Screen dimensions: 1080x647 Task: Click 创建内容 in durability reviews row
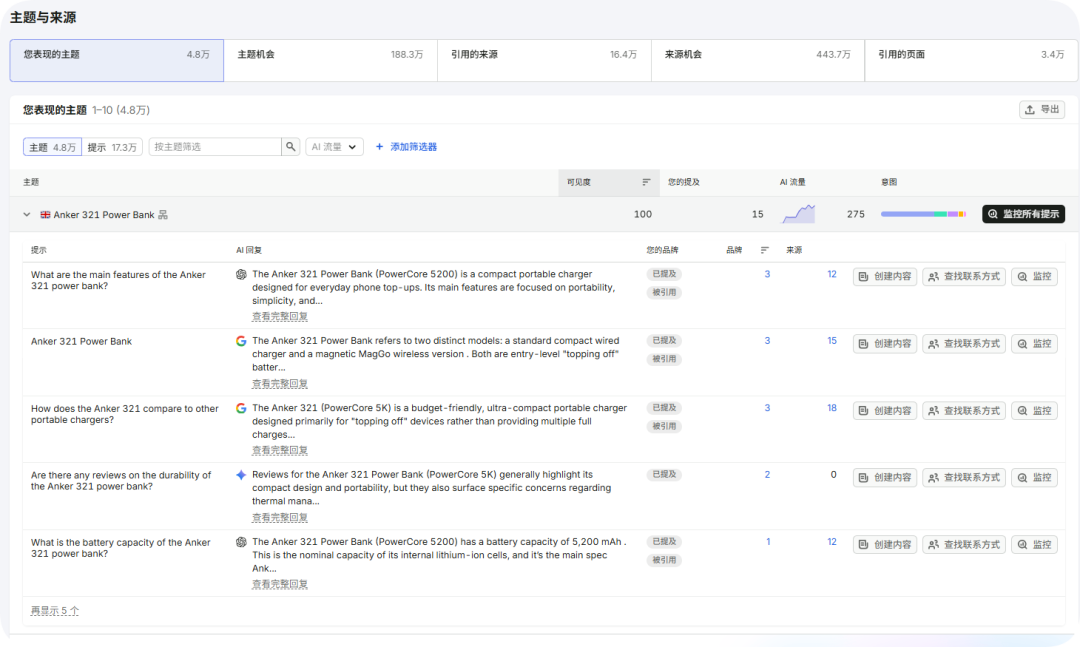(884, 477)
